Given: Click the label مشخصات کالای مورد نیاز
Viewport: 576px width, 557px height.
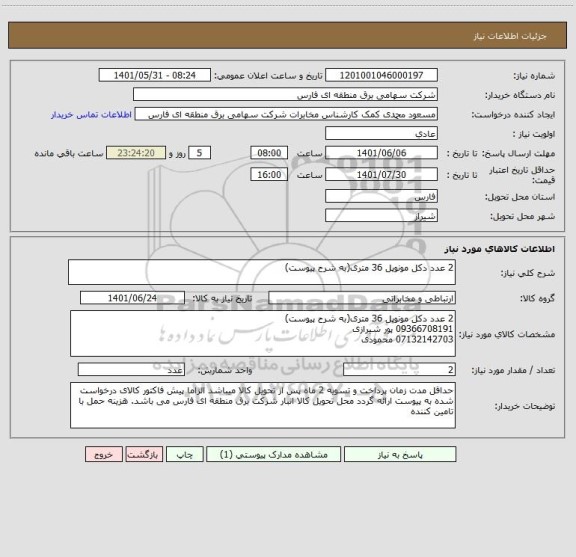Looking at the screenshot, I should coord(507,334).
